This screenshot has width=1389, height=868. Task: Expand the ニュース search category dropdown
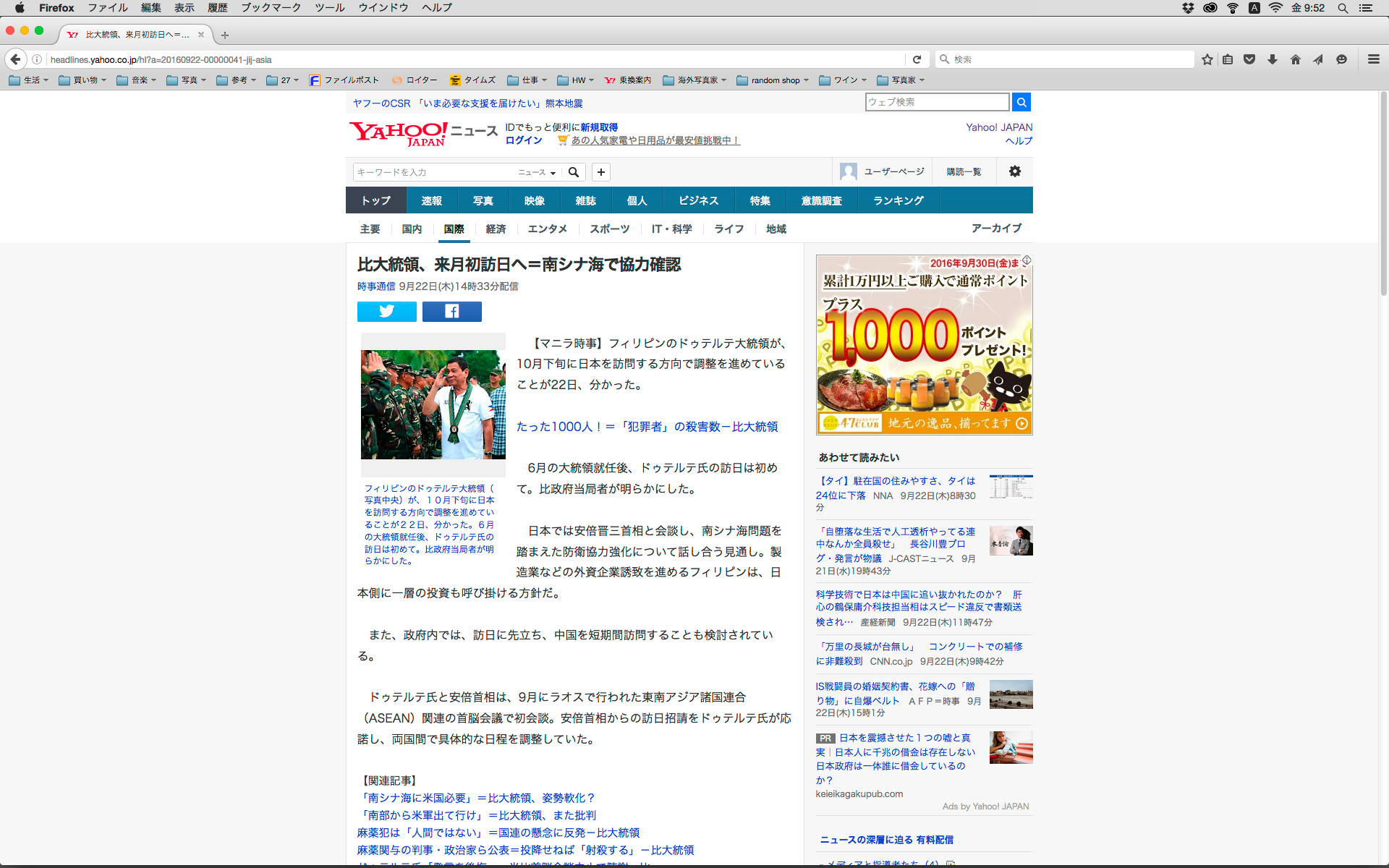[x=537, y=172]
